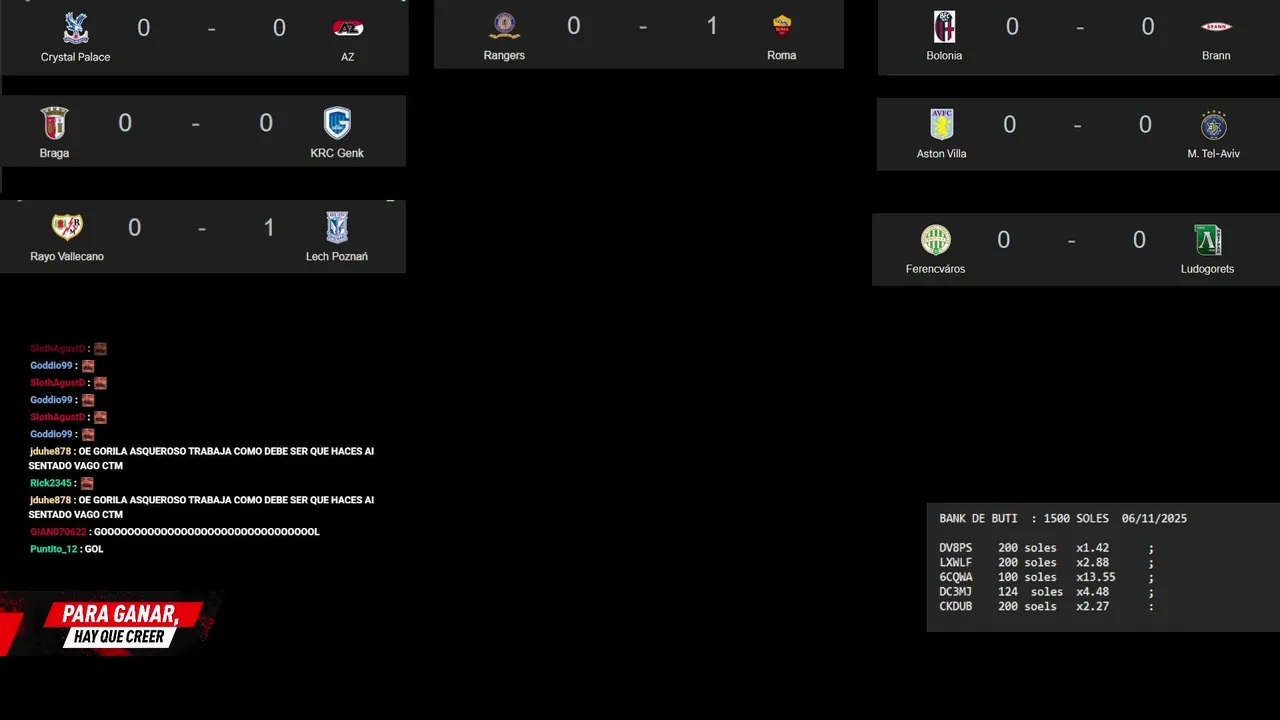Click the first SlothAgustD chat emote
Viewport: 1280px width, 720px height.
[100, 349]
